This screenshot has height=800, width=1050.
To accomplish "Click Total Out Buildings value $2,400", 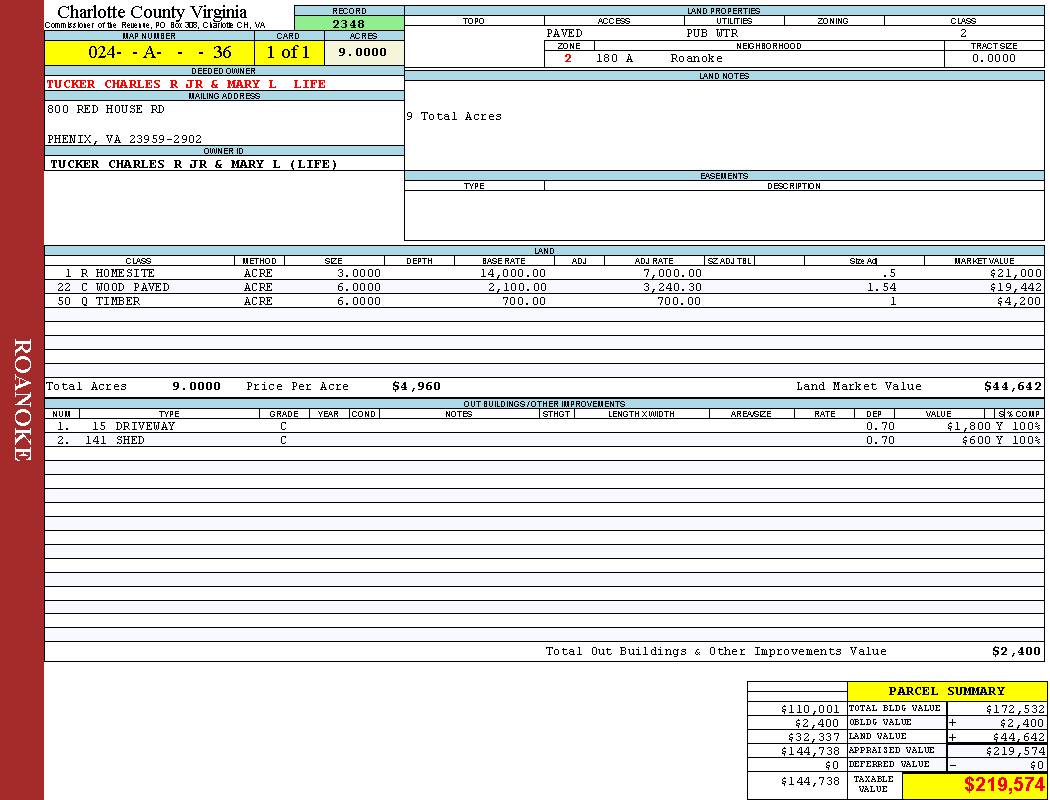I will [1016, 651].
